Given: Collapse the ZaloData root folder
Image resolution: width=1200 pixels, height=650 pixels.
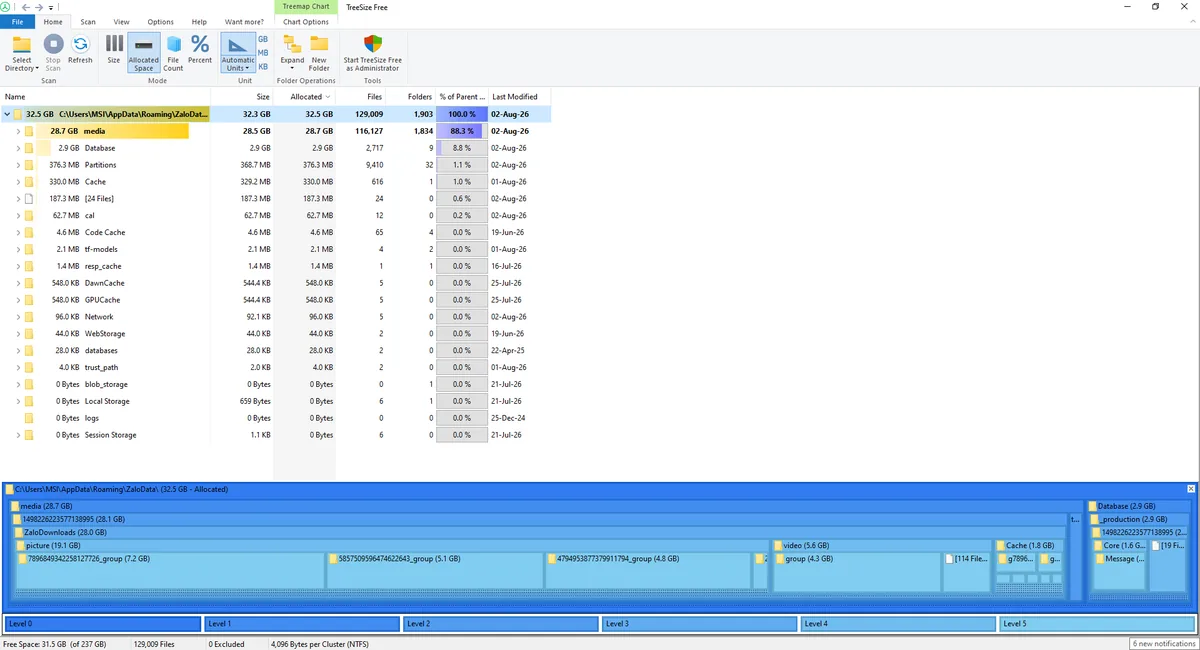Looking at the screenshot, I should [7, 114].
